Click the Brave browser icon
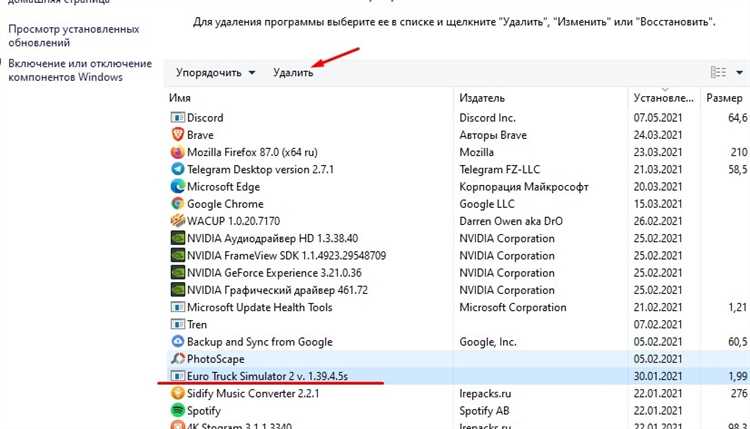 [177, 135]
